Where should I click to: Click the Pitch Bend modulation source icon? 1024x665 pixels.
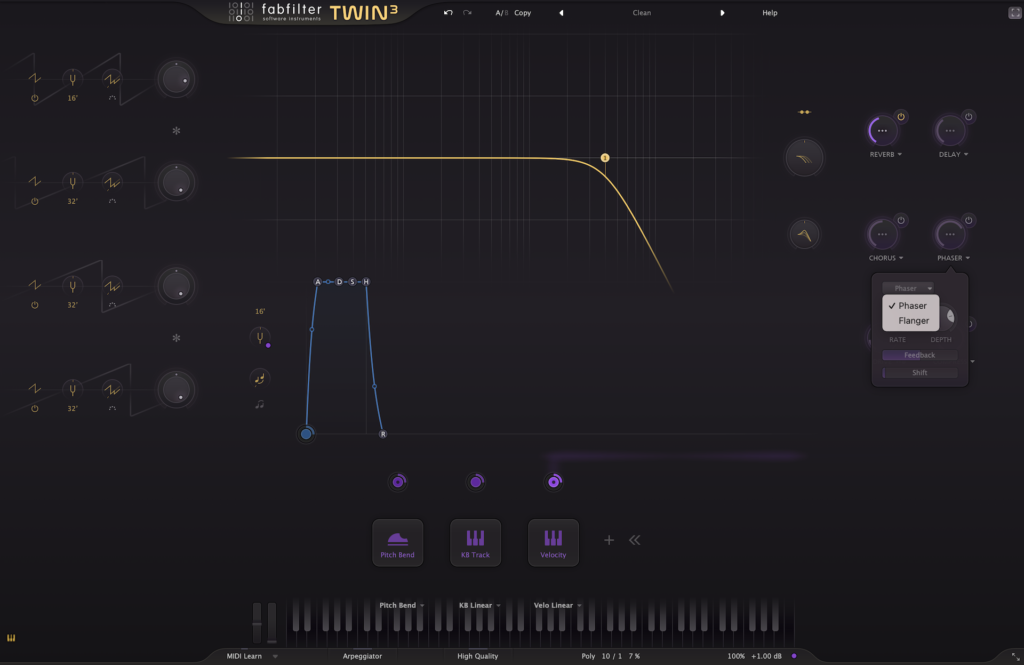(x=397, y=538)
